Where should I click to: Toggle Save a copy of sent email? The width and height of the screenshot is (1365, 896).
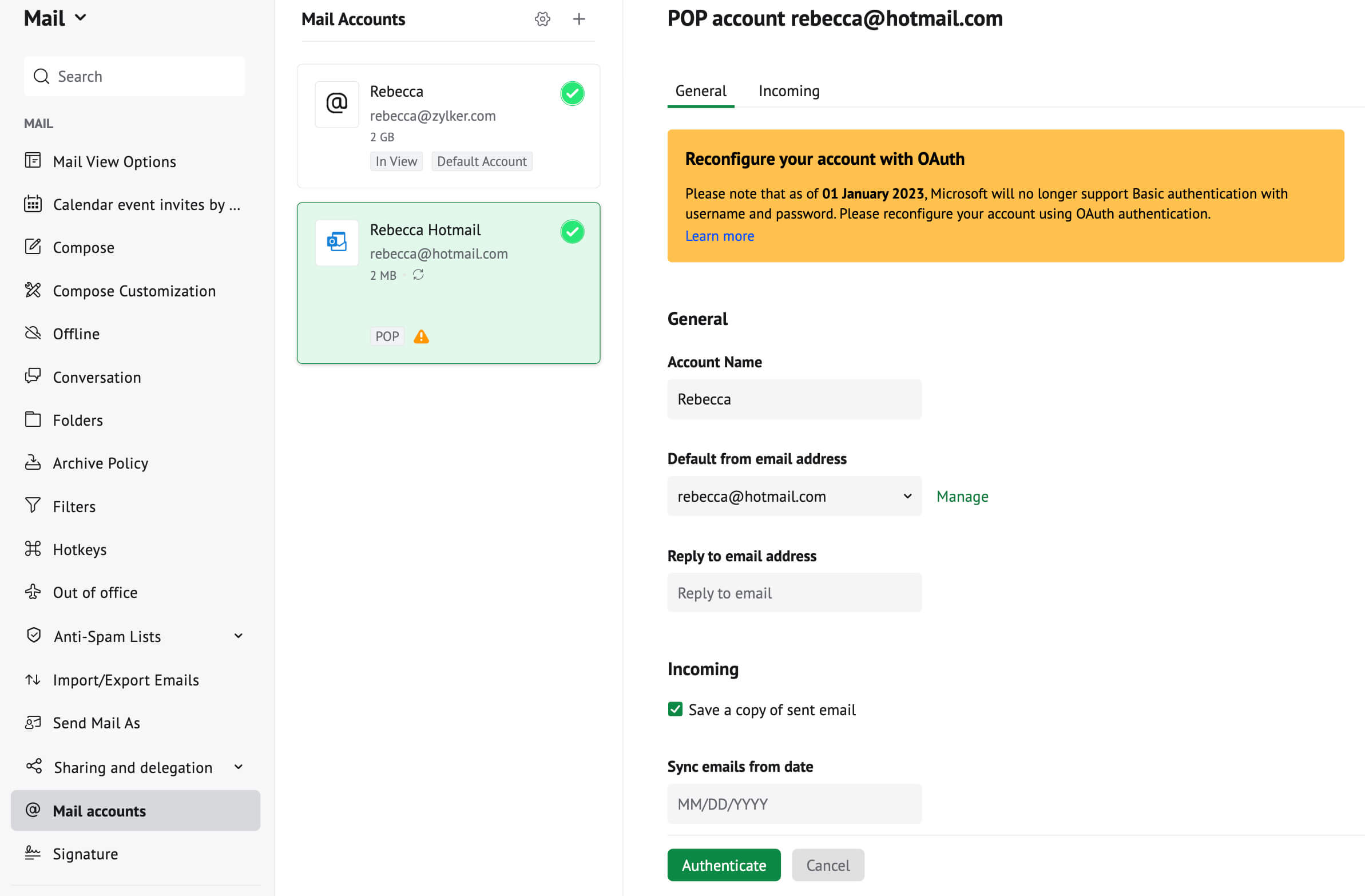point(676,710)
